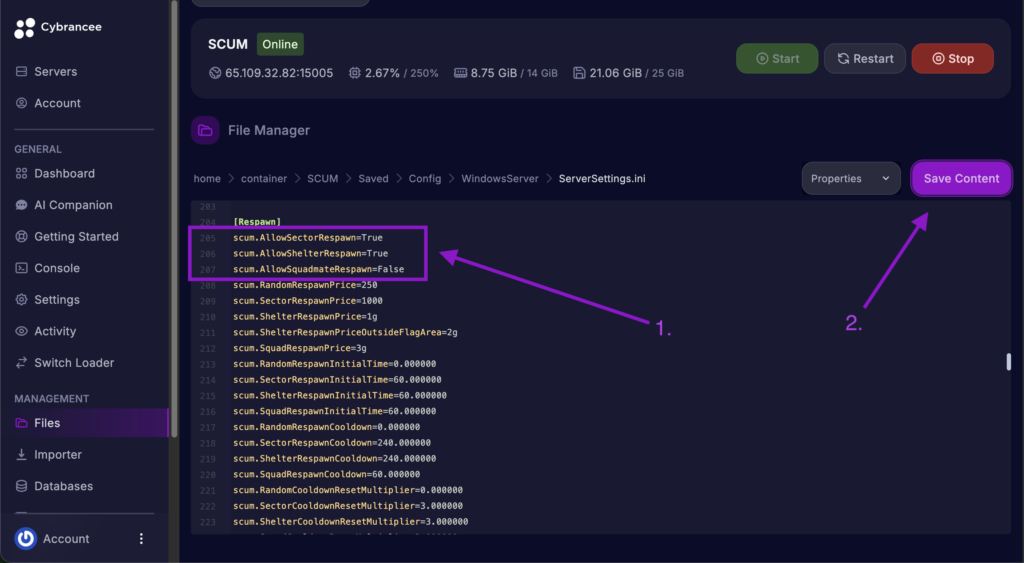Viewport: 1024px width, 563px height.
Task: Go to the Dashboard page
Action: point(64,173)
